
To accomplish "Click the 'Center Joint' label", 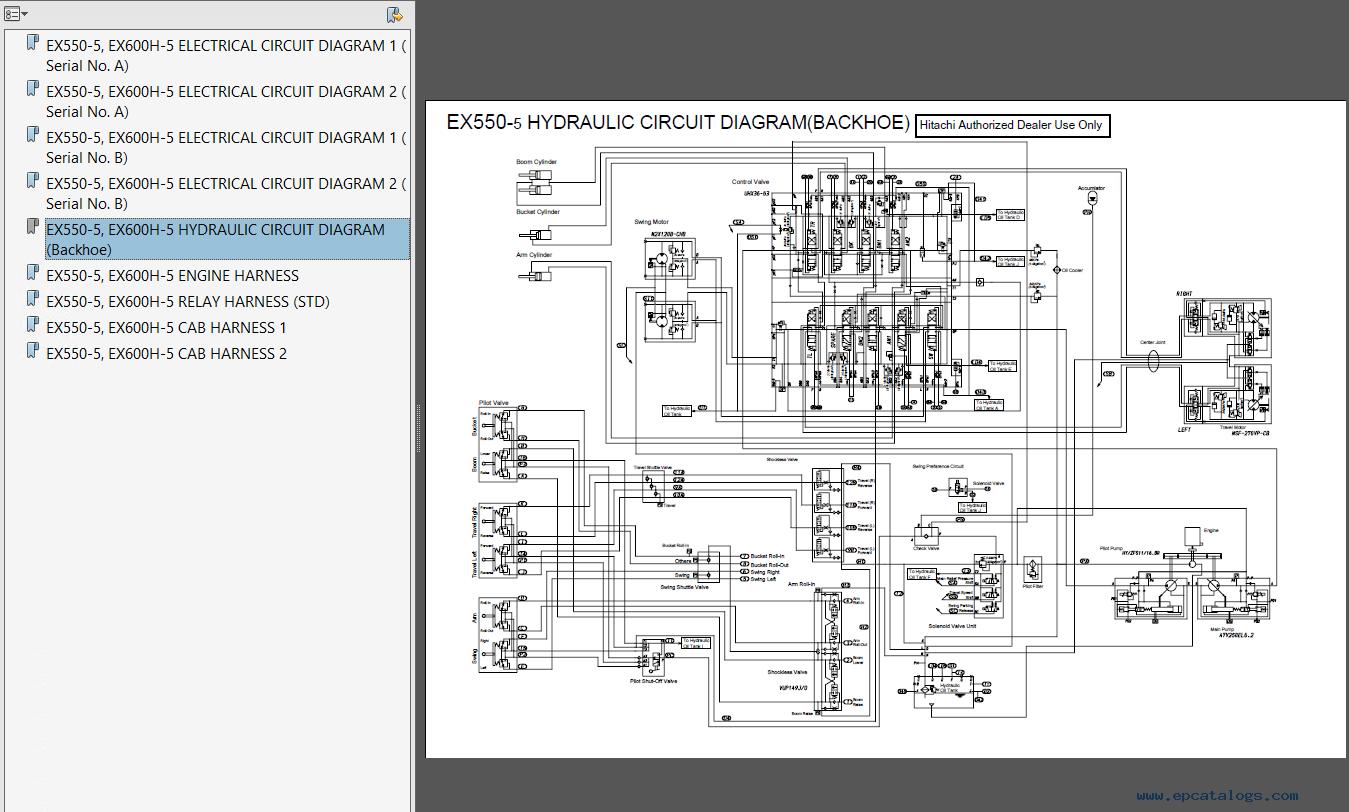I will (1153, 343).
